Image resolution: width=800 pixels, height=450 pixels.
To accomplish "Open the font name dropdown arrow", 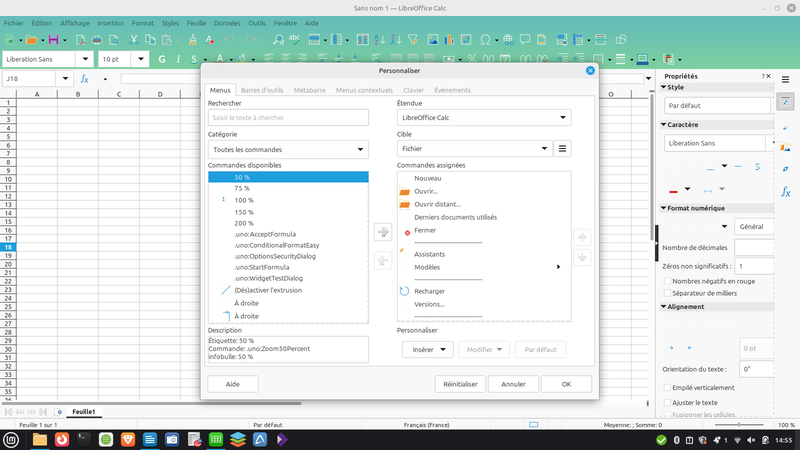I will pyautogui.click(x=85, y=59).
